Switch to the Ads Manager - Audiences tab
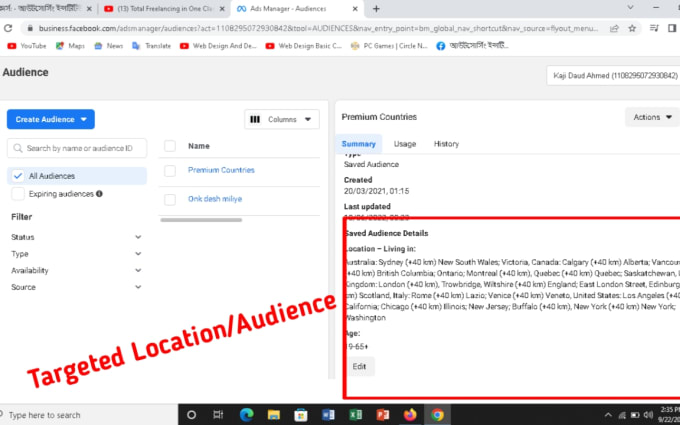Screen dimensions: 680x425 tap(297, 9)
